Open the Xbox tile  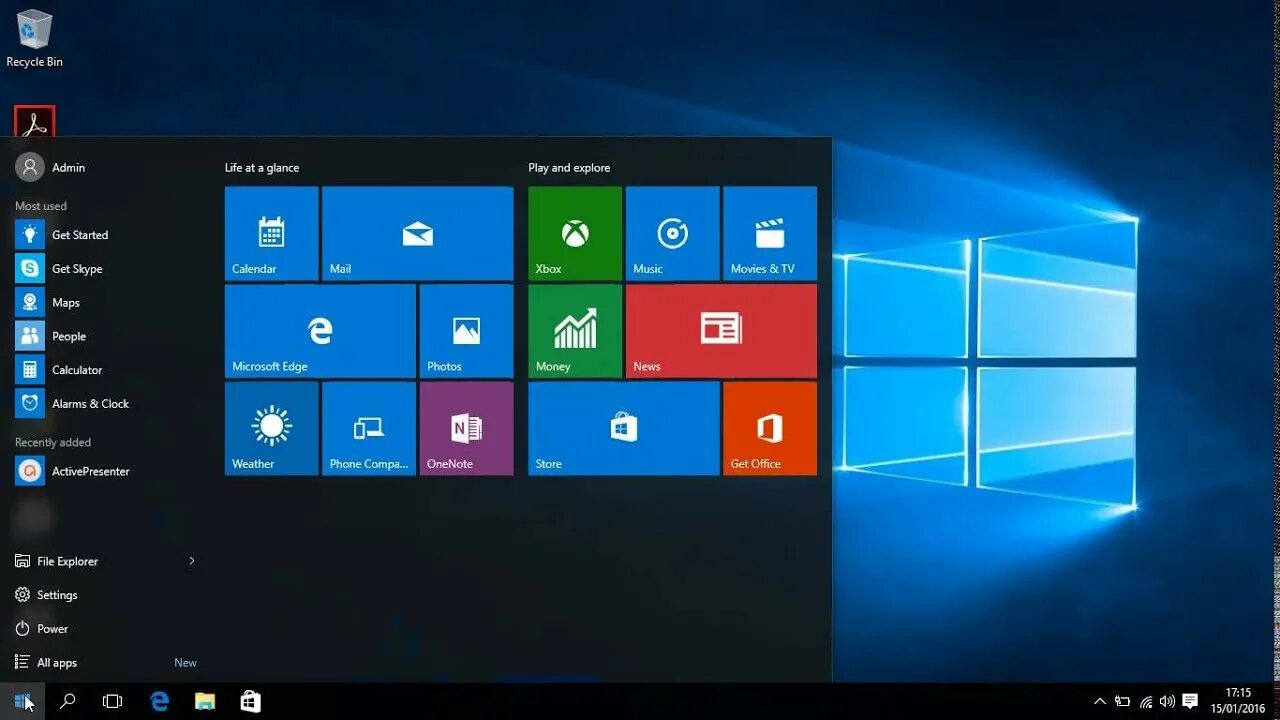(x=575, y=233)
